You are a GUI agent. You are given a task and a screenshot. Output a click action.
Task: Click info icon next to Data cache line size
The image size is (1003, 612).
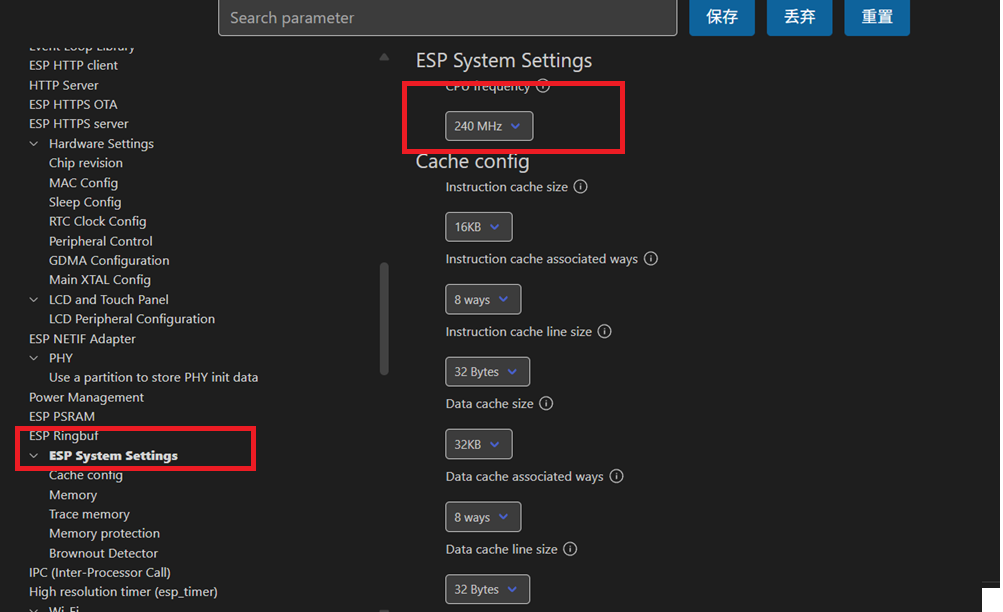[570, 549]
